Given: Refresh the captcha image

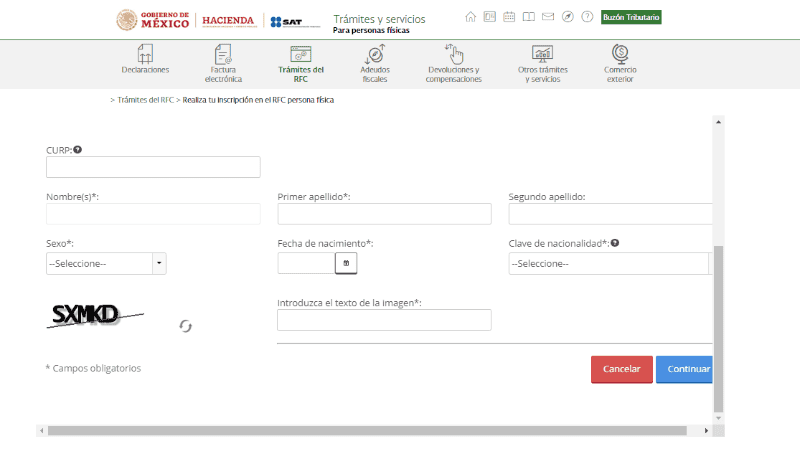Looking at the screenshot, I should point(185,326).
